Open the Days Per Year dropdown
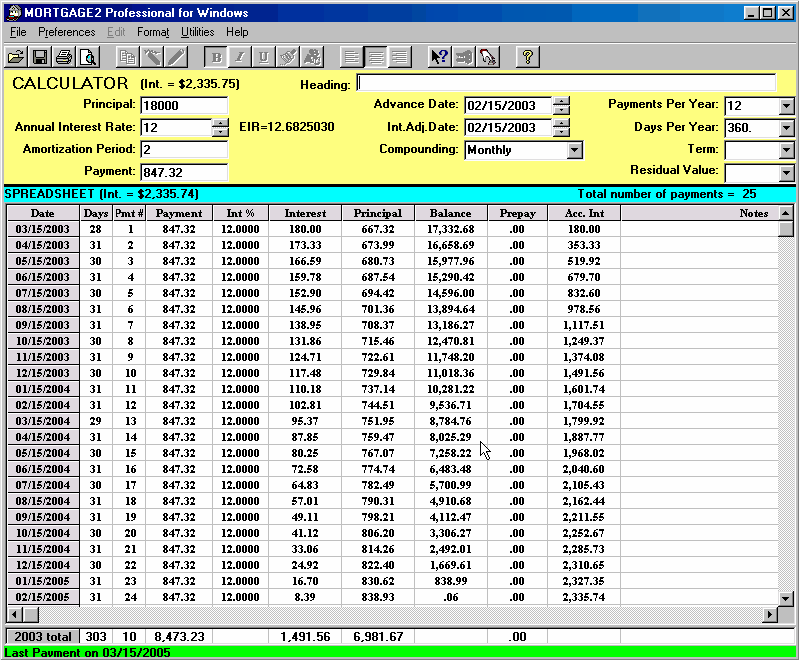Image resolution: width=799 pixels, height=660 pixels. 785,128
